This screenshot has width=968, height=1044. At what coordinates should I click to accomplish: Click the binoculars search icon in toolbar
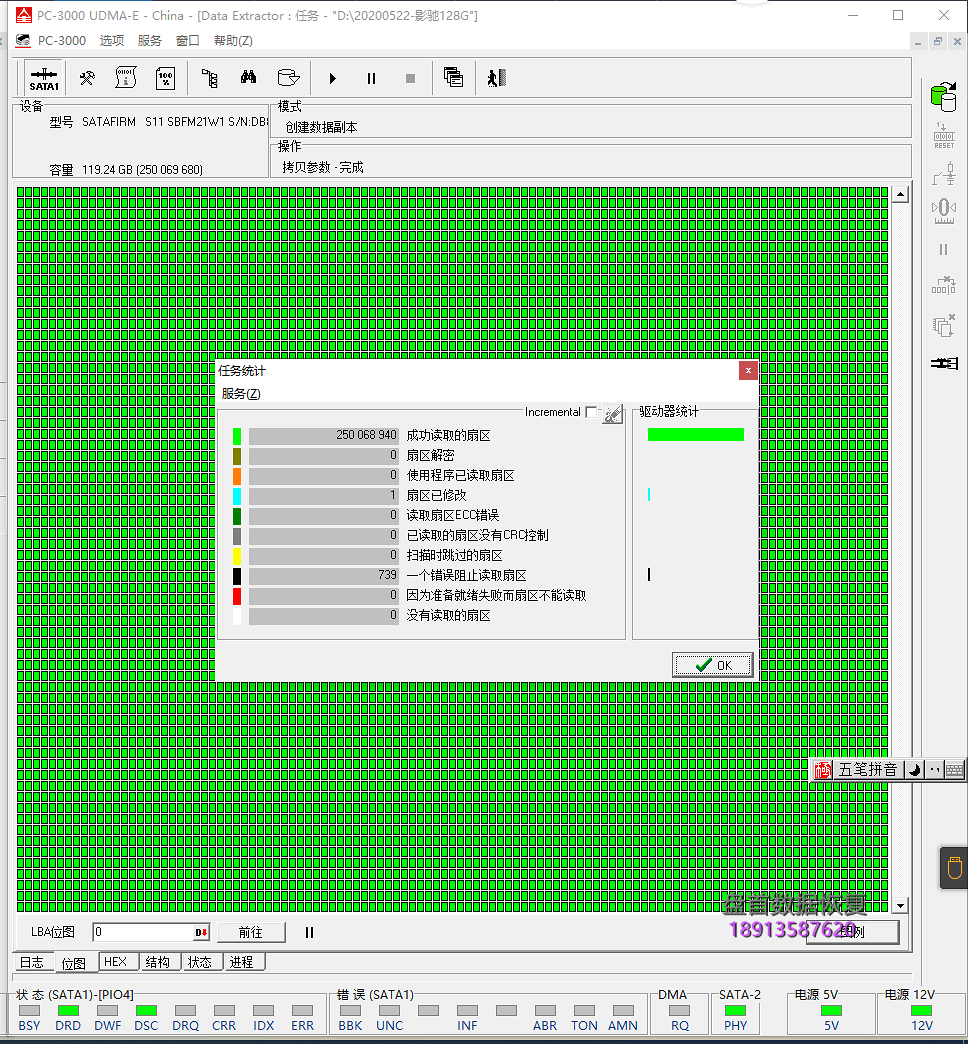point(248,78)
